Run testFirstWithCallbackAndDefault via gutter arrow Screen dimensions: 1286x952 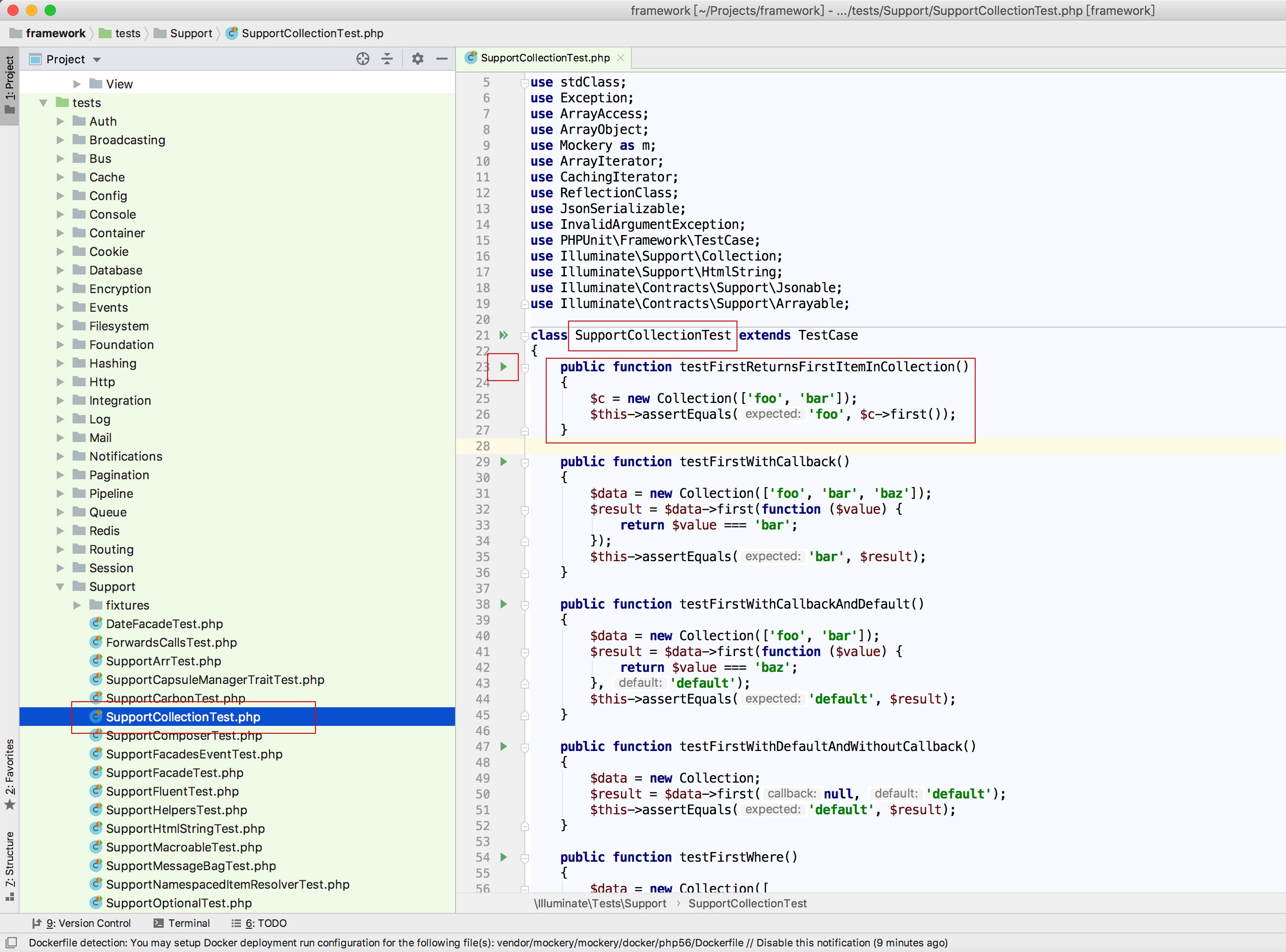[503, 604]
